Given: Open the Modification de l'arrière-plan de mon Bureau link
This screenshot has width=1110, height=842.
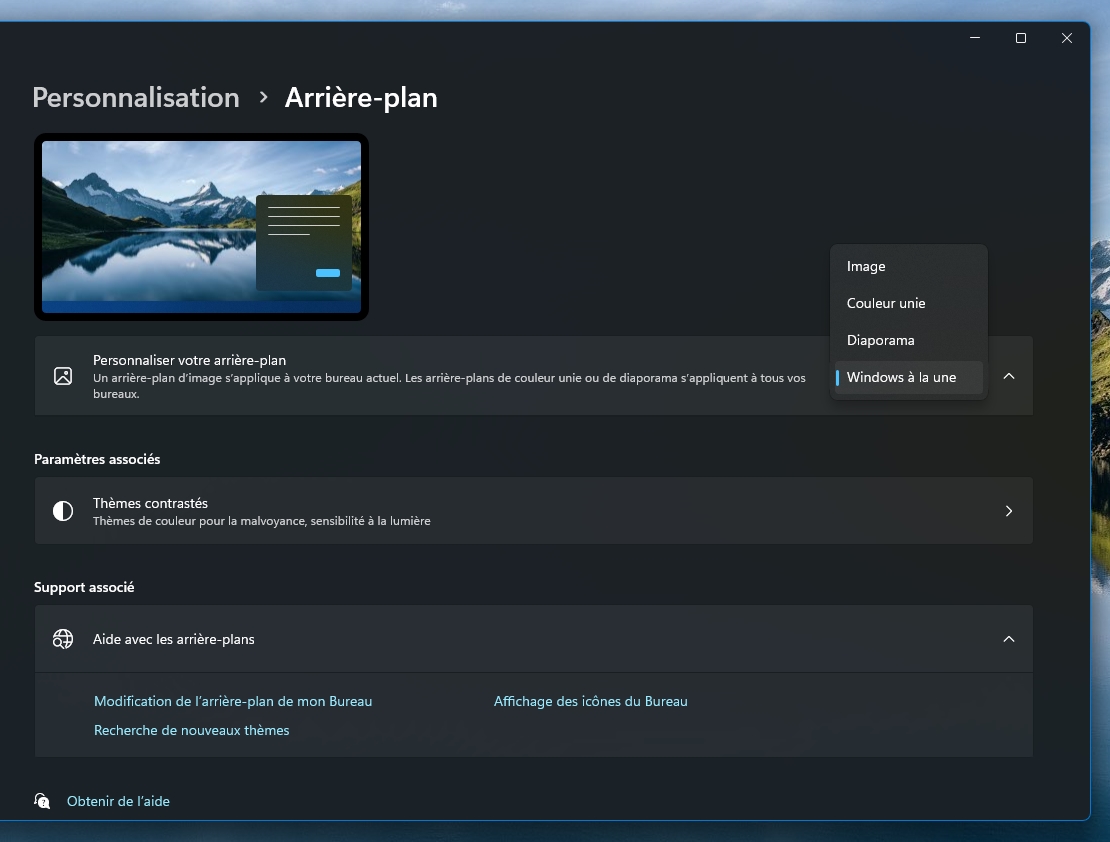Looking at the screenshot, I should pyautogui.click(x=233, y=701).
